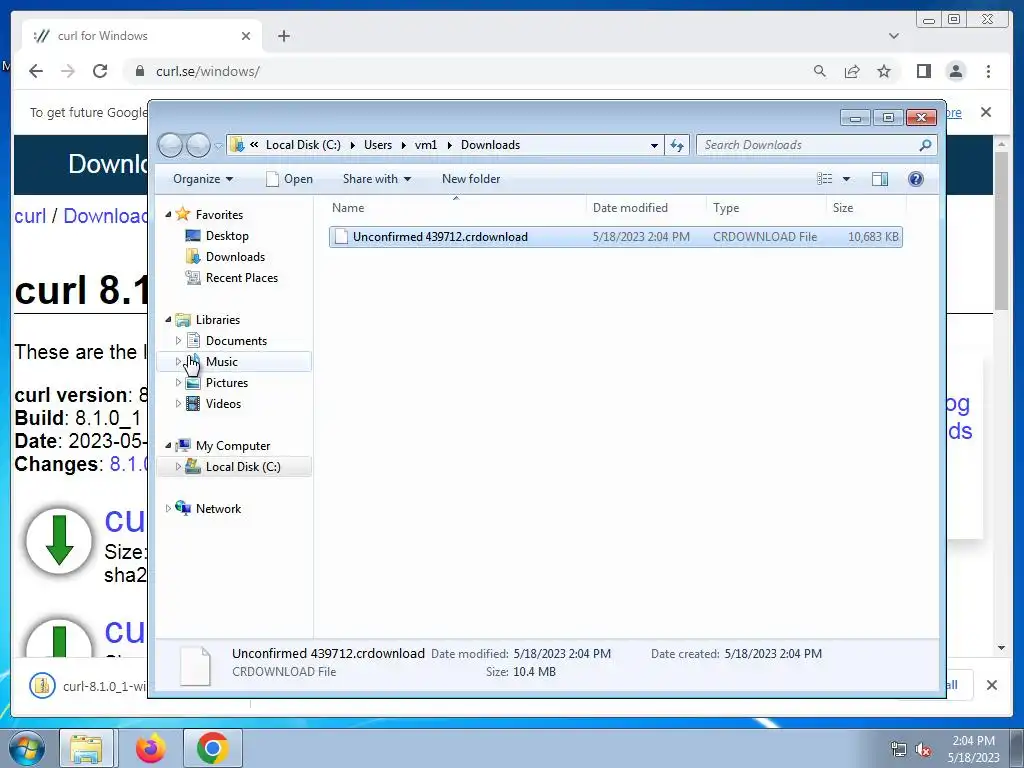This screenshot has height=768, width=1024.
Task: Collapse the Favorites tree group
Action: [168, 214]
